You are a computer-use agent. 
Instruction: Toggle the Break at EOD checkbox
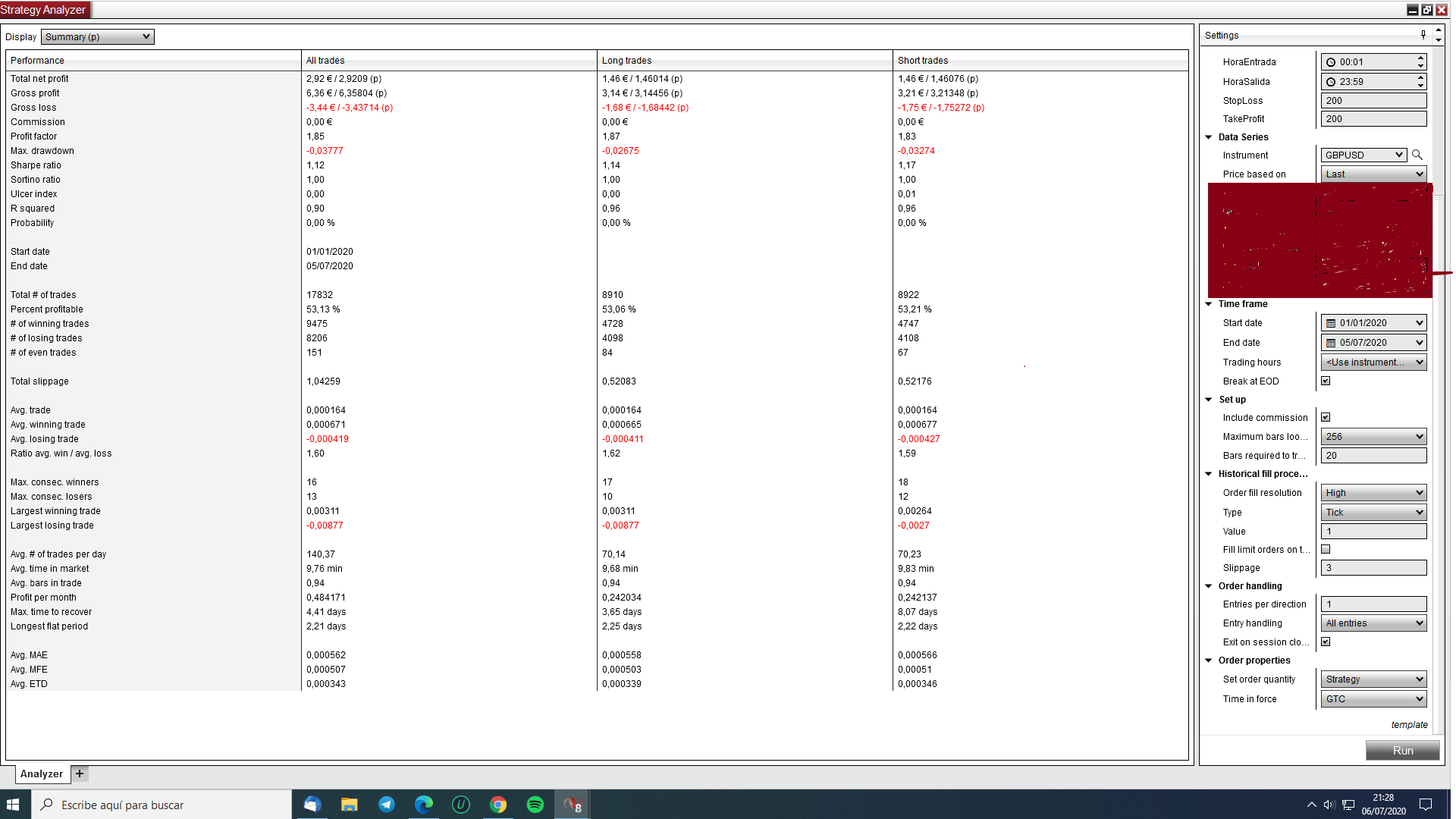pyautogui.click(x=1326, y=381)
